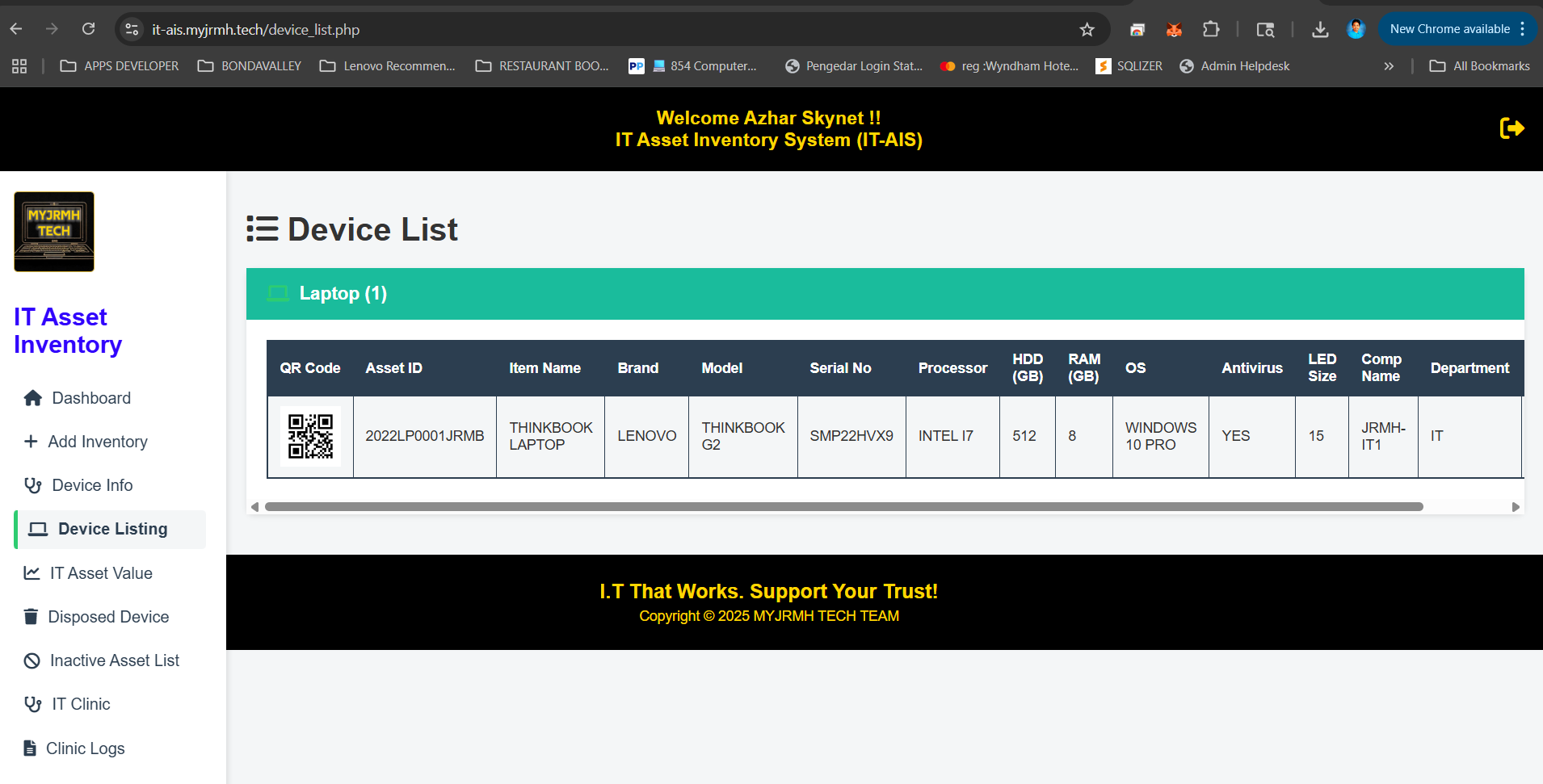The image size is (1543, 784).
Task: Open the QR code thumbnail for the laptop
Action: point(310,436)
